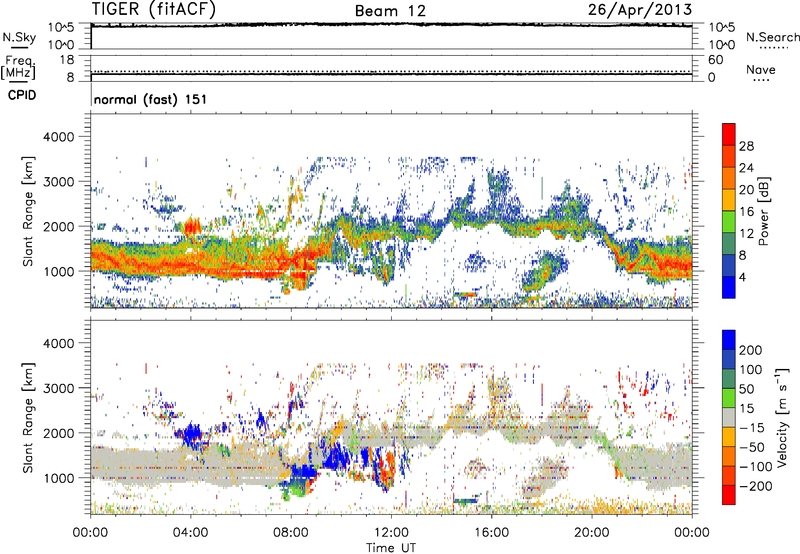Click the 10^5 label beside N.Search
This screenshot has height=554, width=800.
(x=721, y=27)
